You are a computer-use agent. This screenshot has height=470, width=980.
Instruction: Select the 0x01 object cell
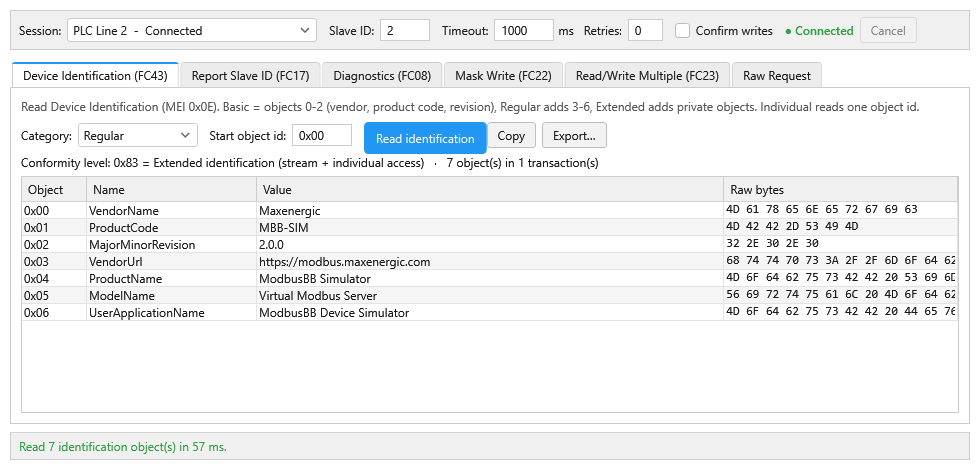[54, 228]
